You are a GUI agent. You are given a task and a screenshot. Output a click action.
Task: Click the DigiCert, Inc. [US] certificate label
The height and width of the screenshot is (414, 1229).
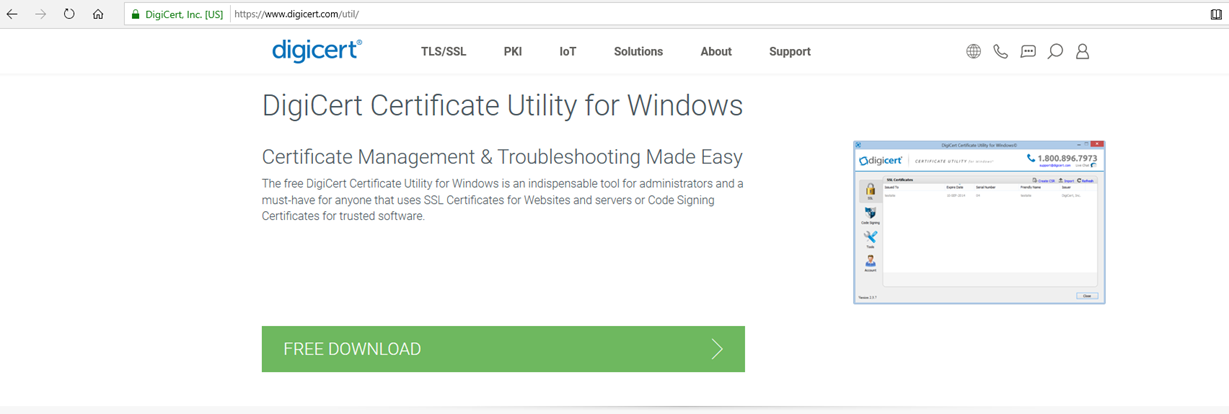tap(184, 14)
